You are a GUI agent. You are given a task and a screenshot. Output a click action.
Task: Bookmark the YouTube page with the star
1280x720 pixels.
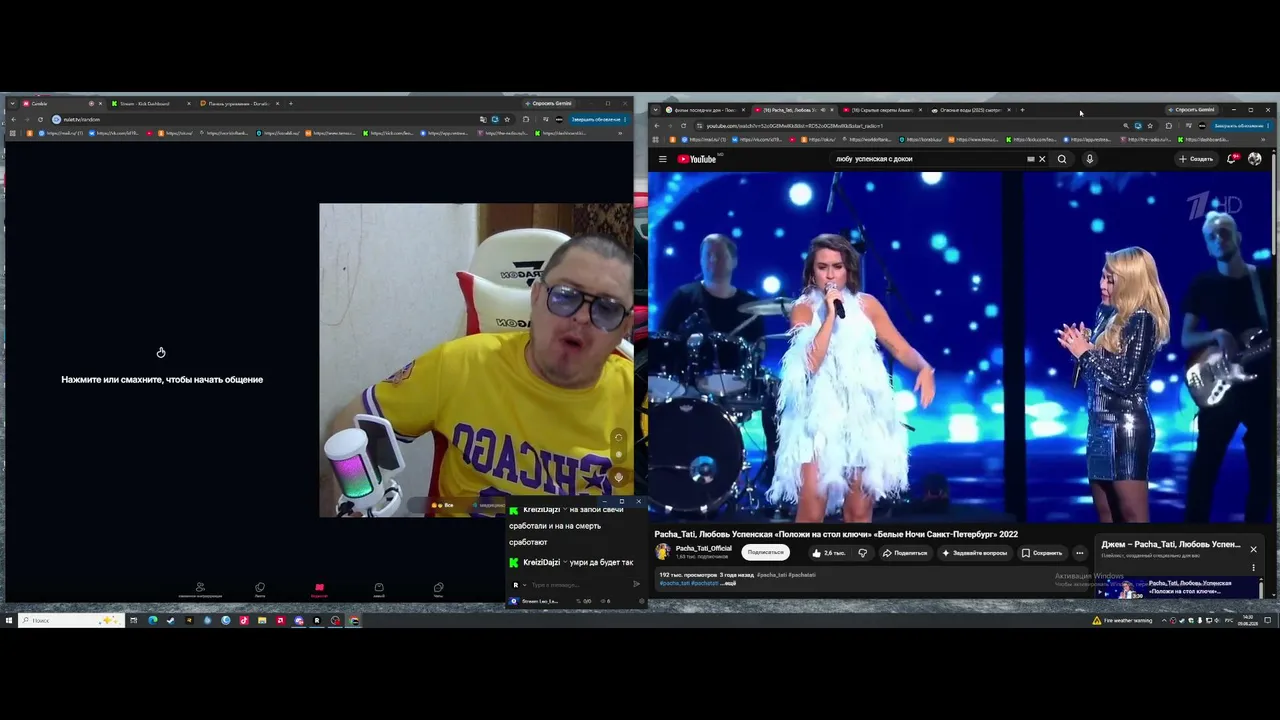(x=1150, y=126)
